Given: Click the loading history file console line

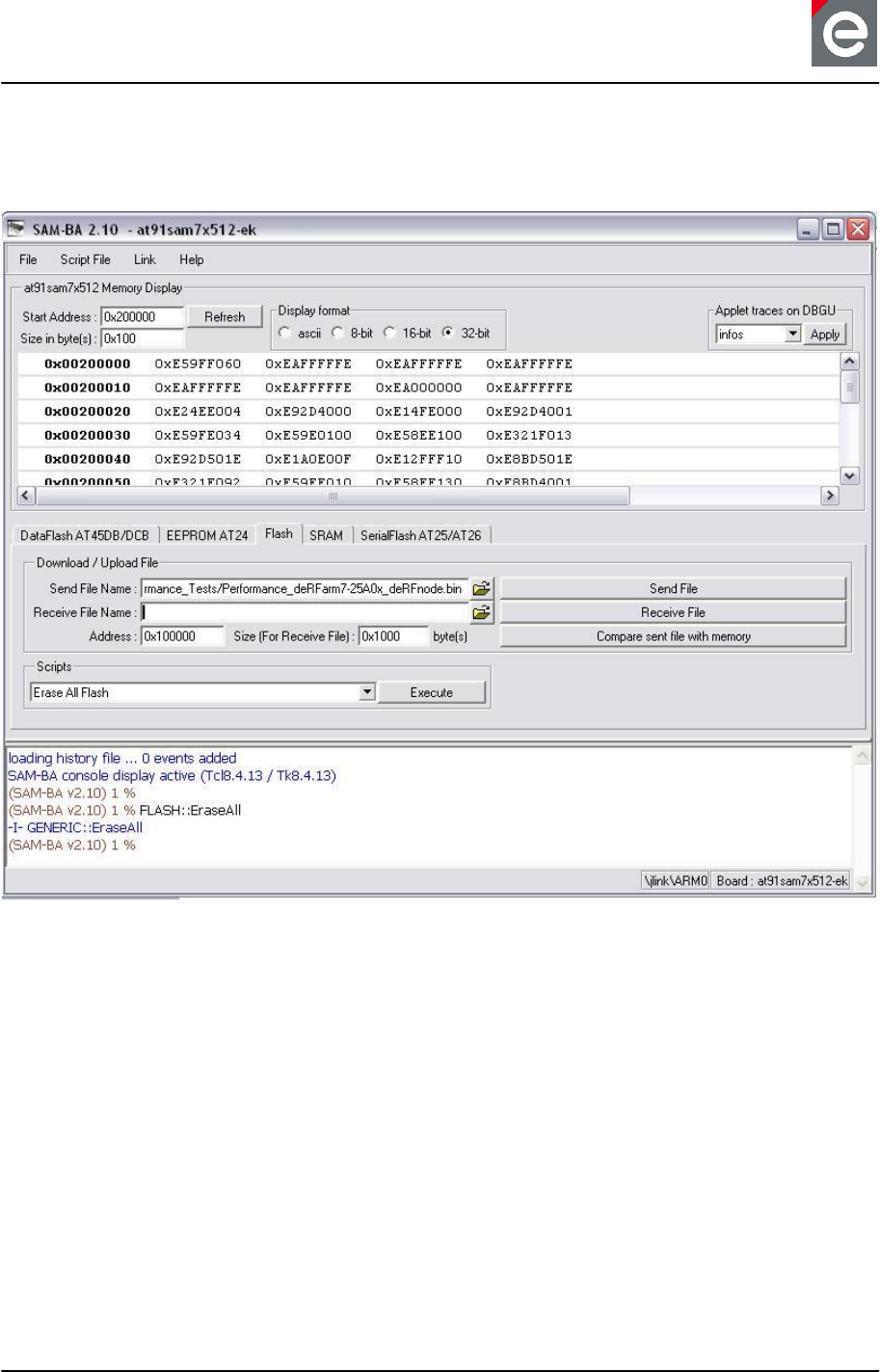Looking at the screenshot, I should click(121, 758).
